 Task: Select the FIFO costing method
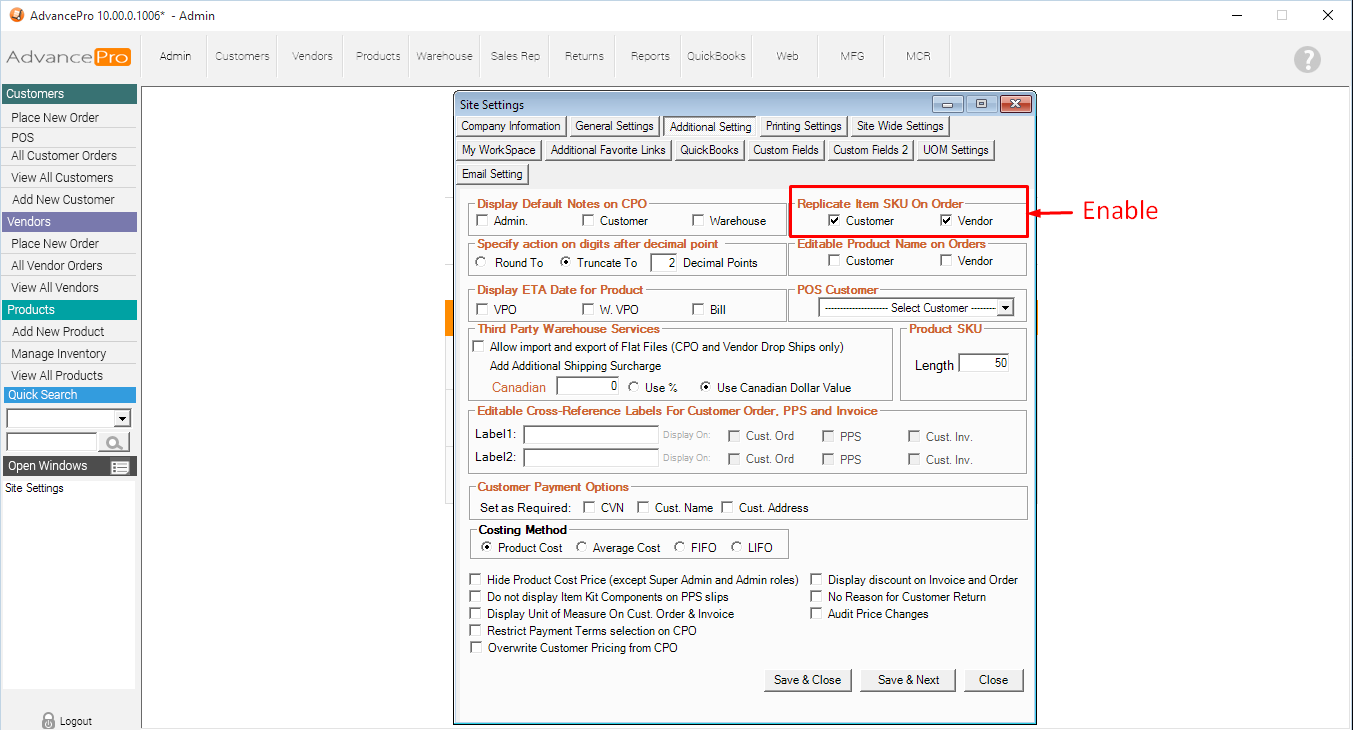point(680,548)
